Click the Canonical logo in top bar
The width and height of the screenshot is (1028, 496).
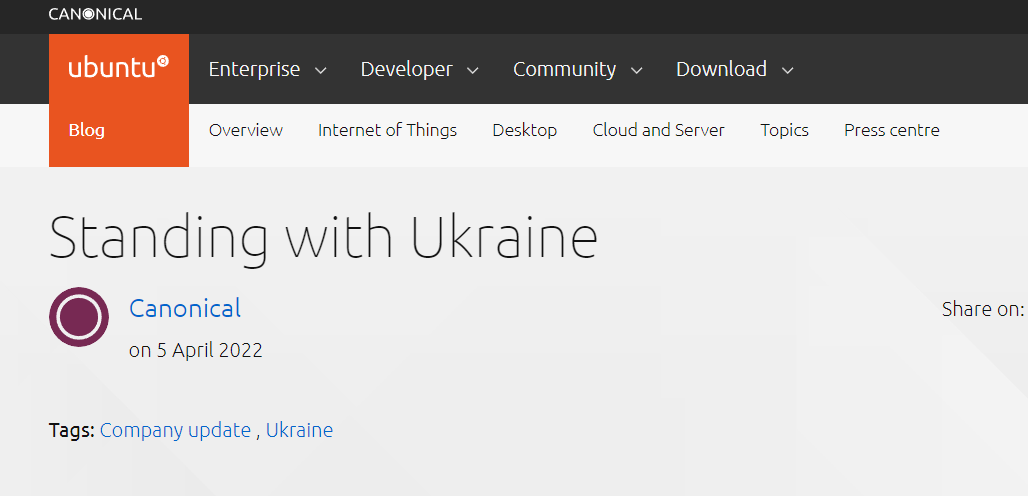click(95, 14)
